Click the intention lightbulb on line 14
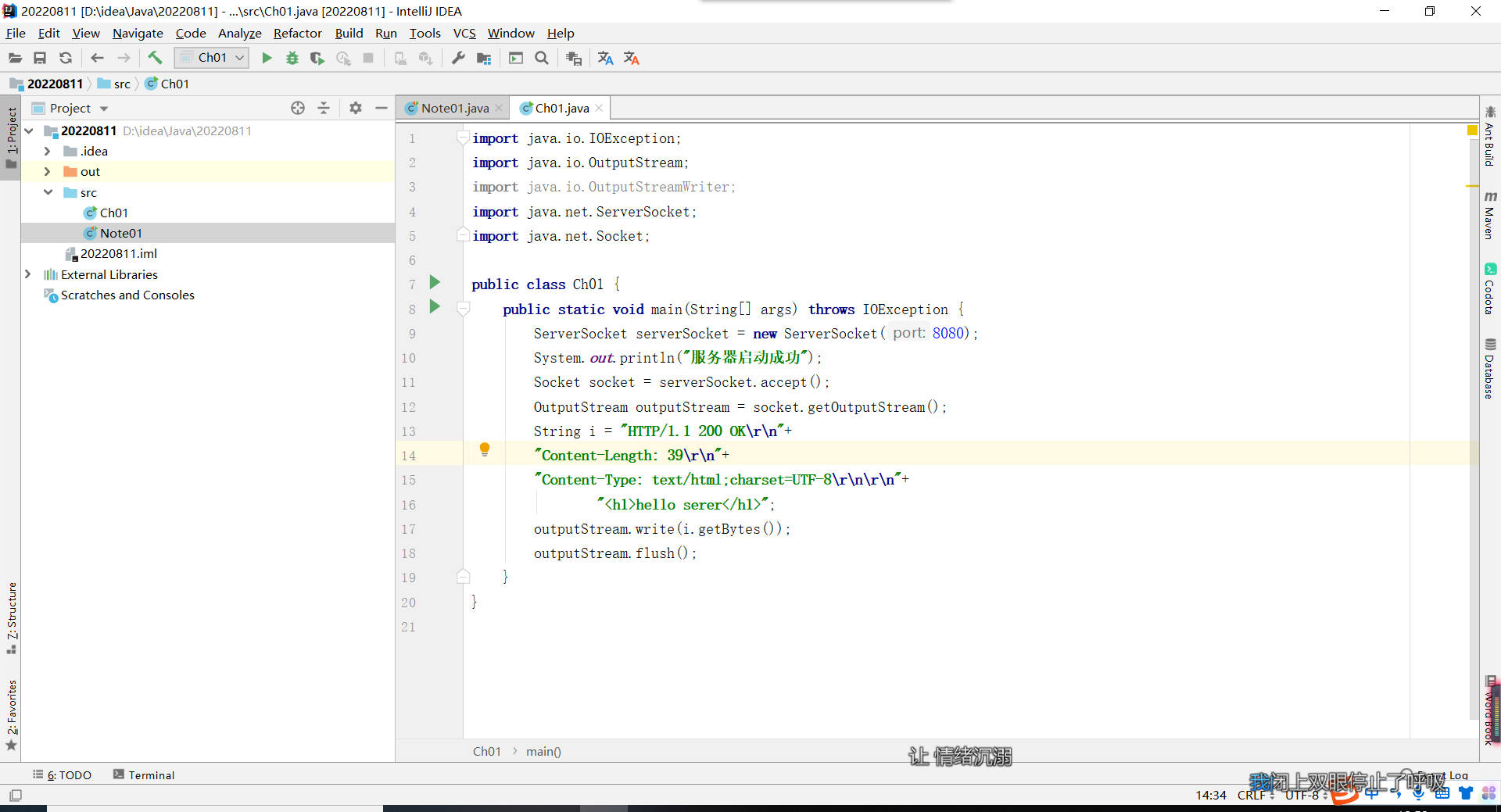This screenshot has height=812, width=1501. (485, 449)
